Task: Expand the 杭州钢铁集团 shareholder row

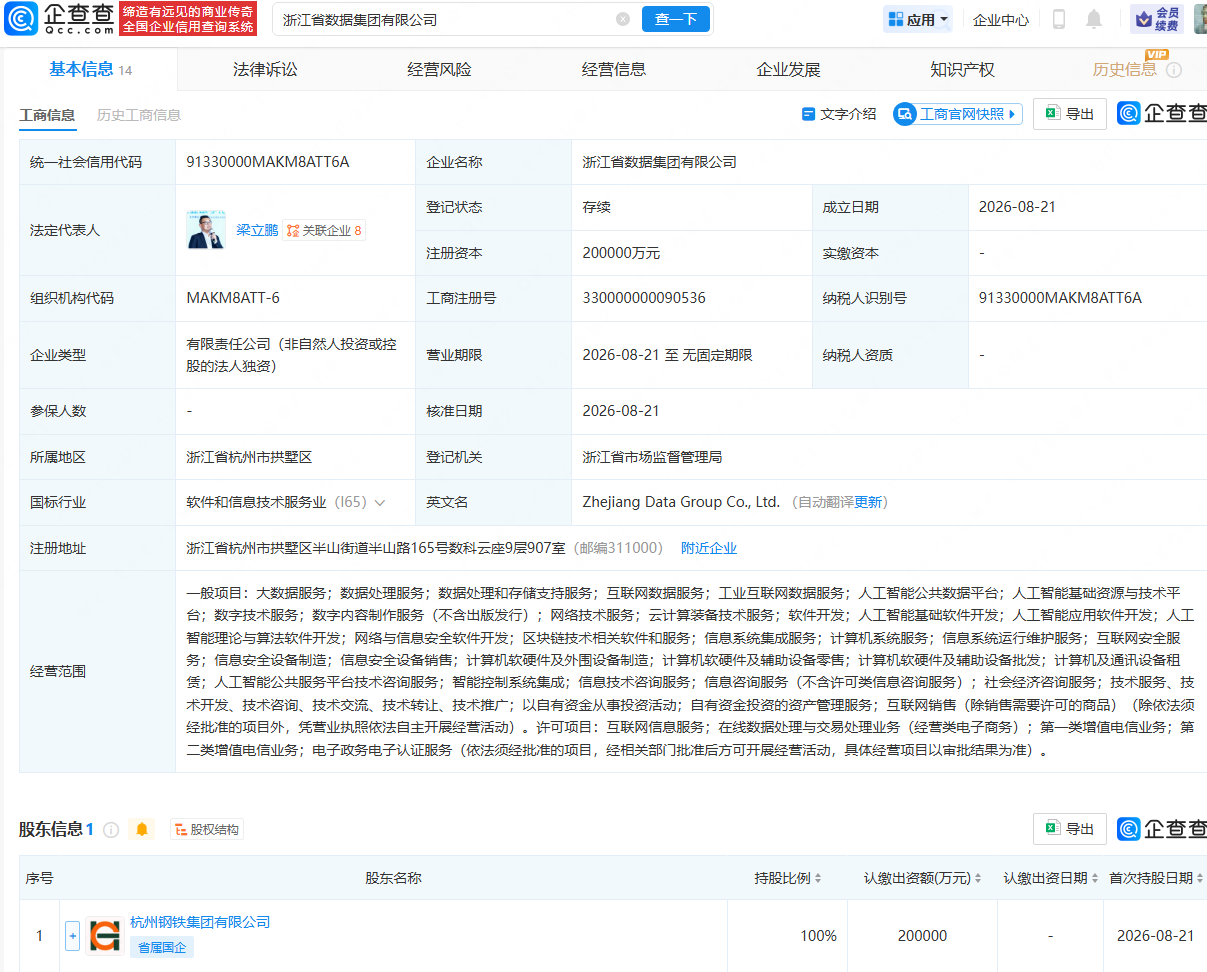Action: pos(72,936)
